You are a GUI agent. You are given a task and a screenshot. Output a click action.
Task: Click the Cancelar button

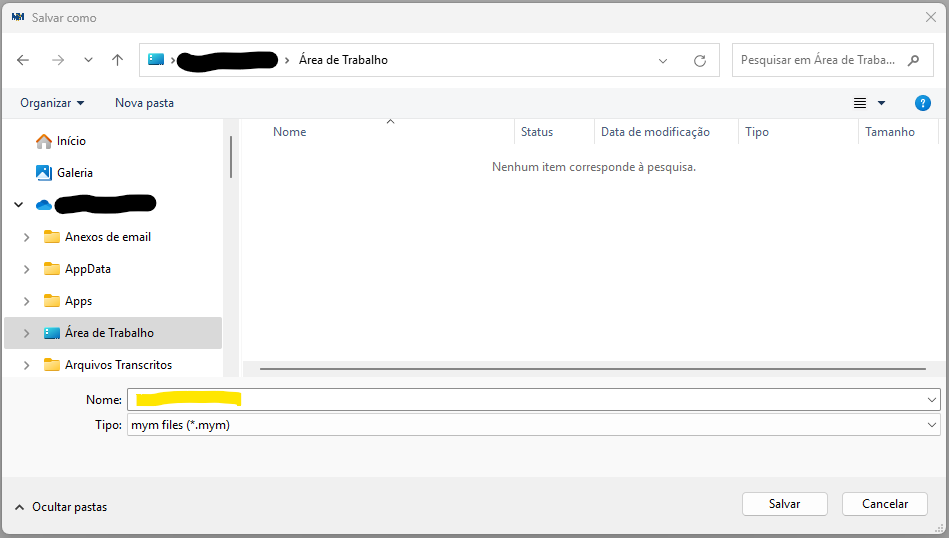click(884, 504)
